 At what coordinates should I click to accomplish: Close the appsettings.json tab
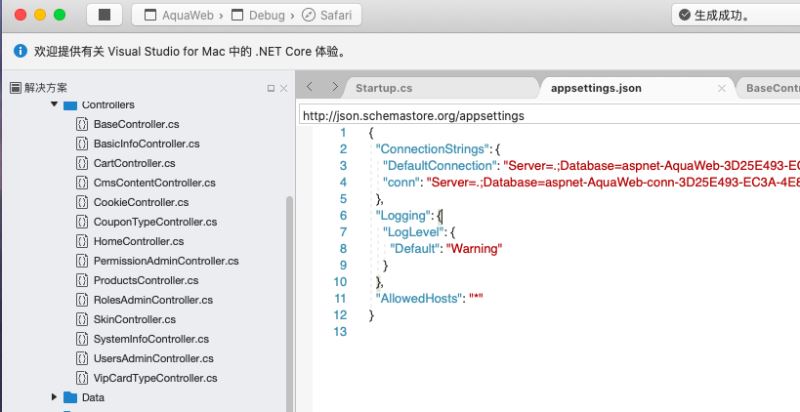(x=722, y=88)
